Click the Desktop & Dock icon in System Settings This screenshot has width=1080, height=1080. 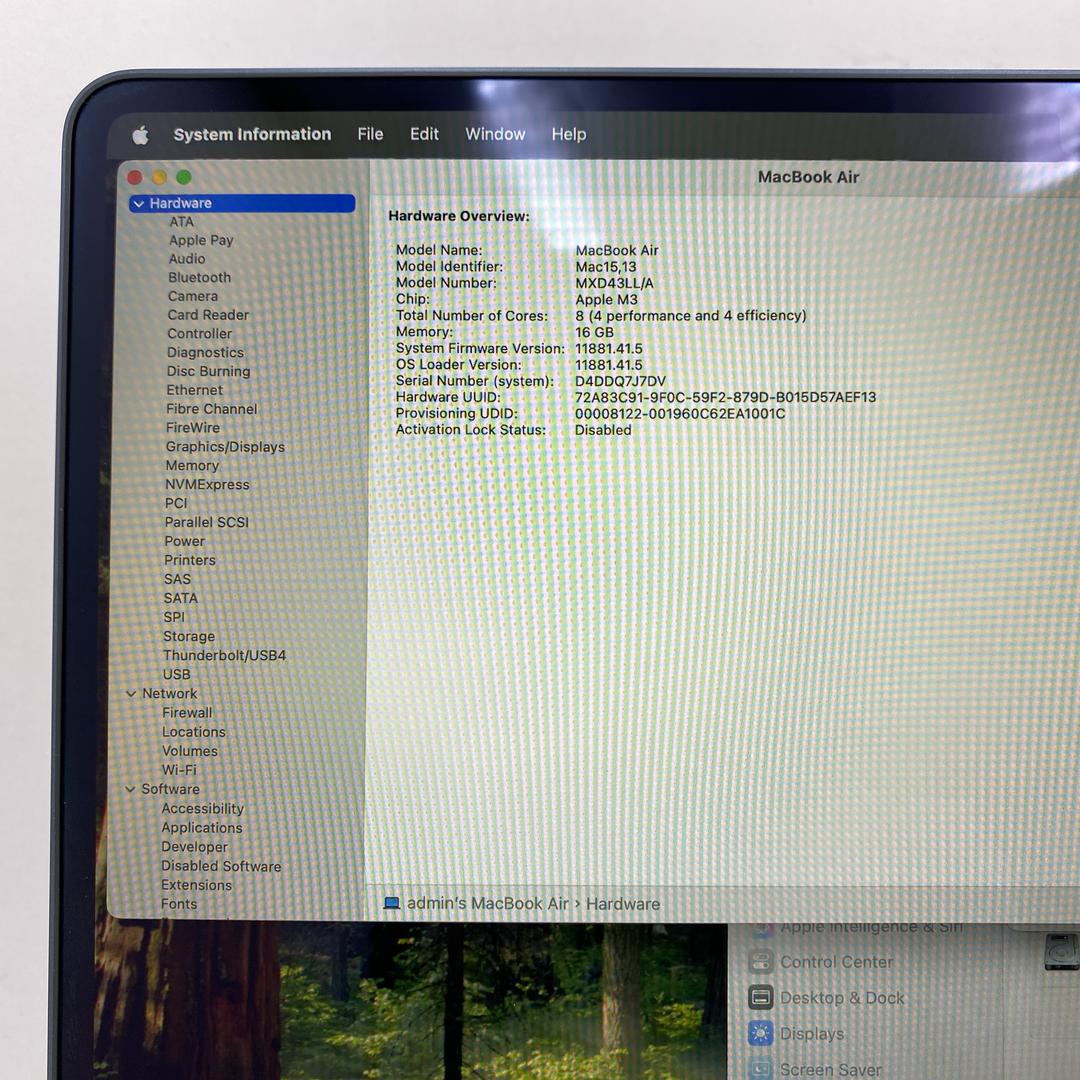760,997
